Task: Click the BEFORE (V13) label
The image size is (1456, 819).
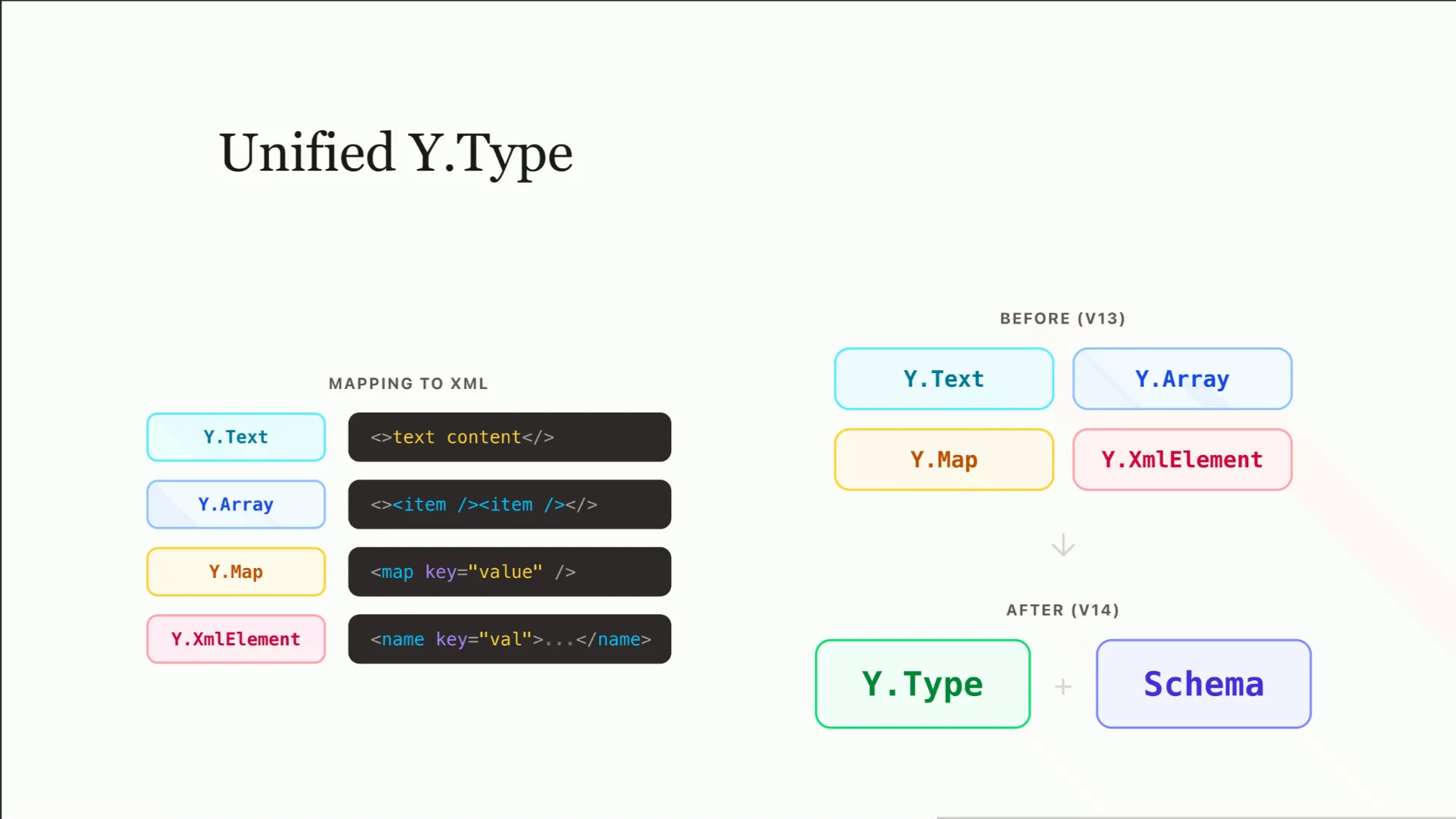Action: coord(1062,318)
